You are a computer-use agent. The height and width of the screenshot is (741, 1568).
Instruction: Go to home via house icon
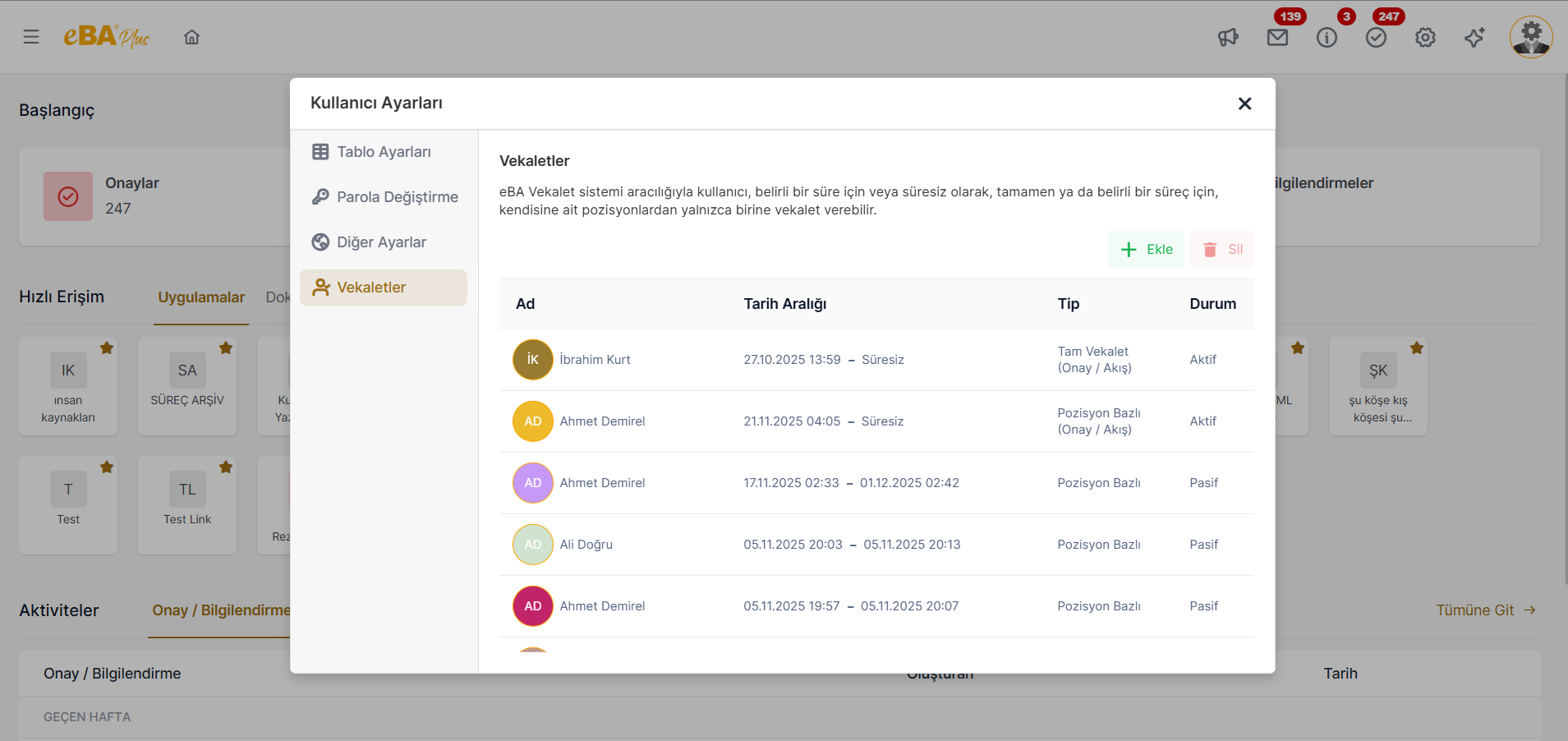click(x=191, y=37)
